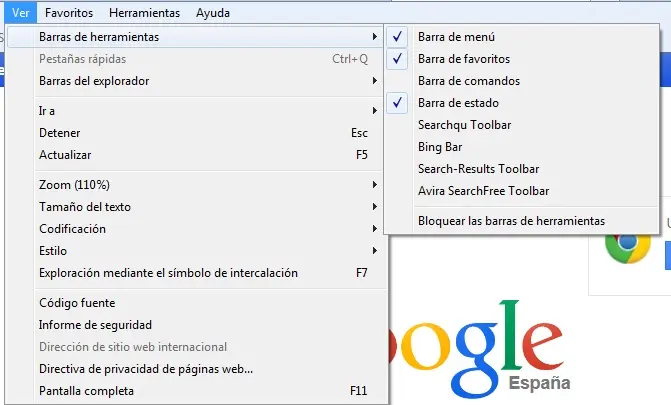Enable the Avira SearchFree Toolbar
Viewport: 671px width, 405px height.
522,191
